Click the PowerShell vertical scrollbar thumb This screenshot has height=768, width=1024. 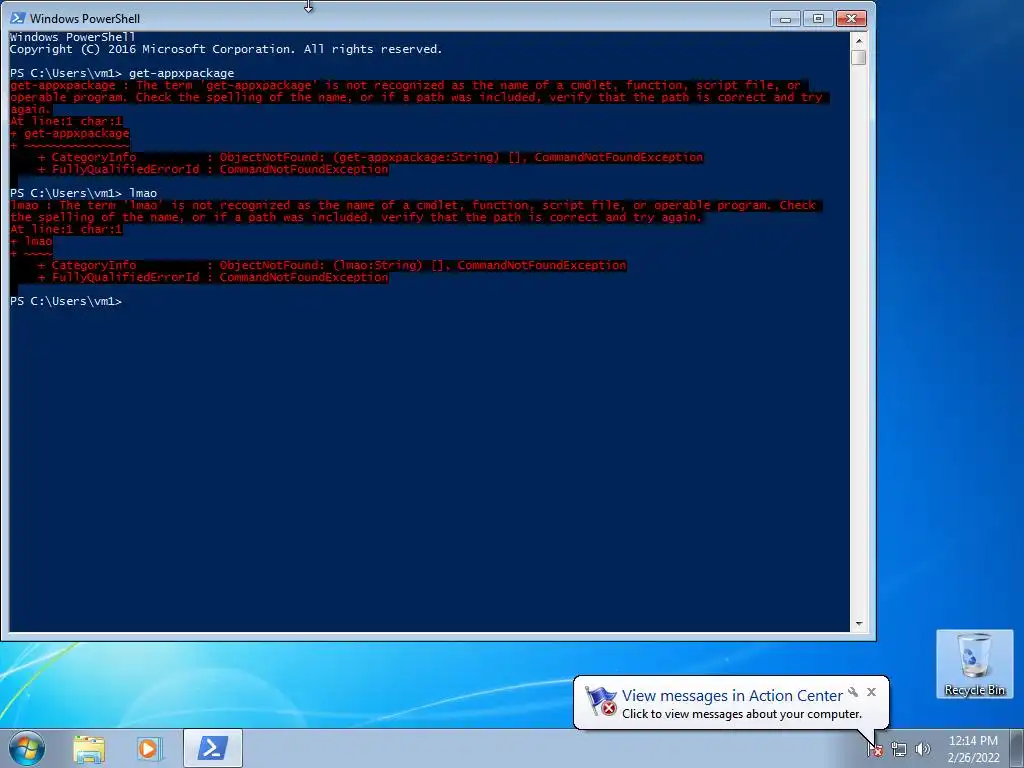[859, 57]
